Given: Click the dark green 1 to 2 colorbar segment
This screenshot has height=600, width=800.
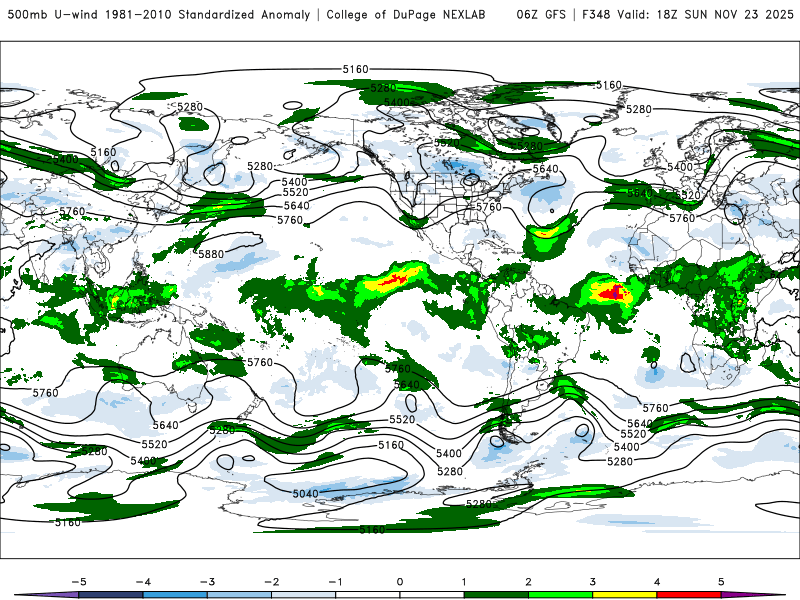Looking at the screenshot, I should (x=496, y=595).
